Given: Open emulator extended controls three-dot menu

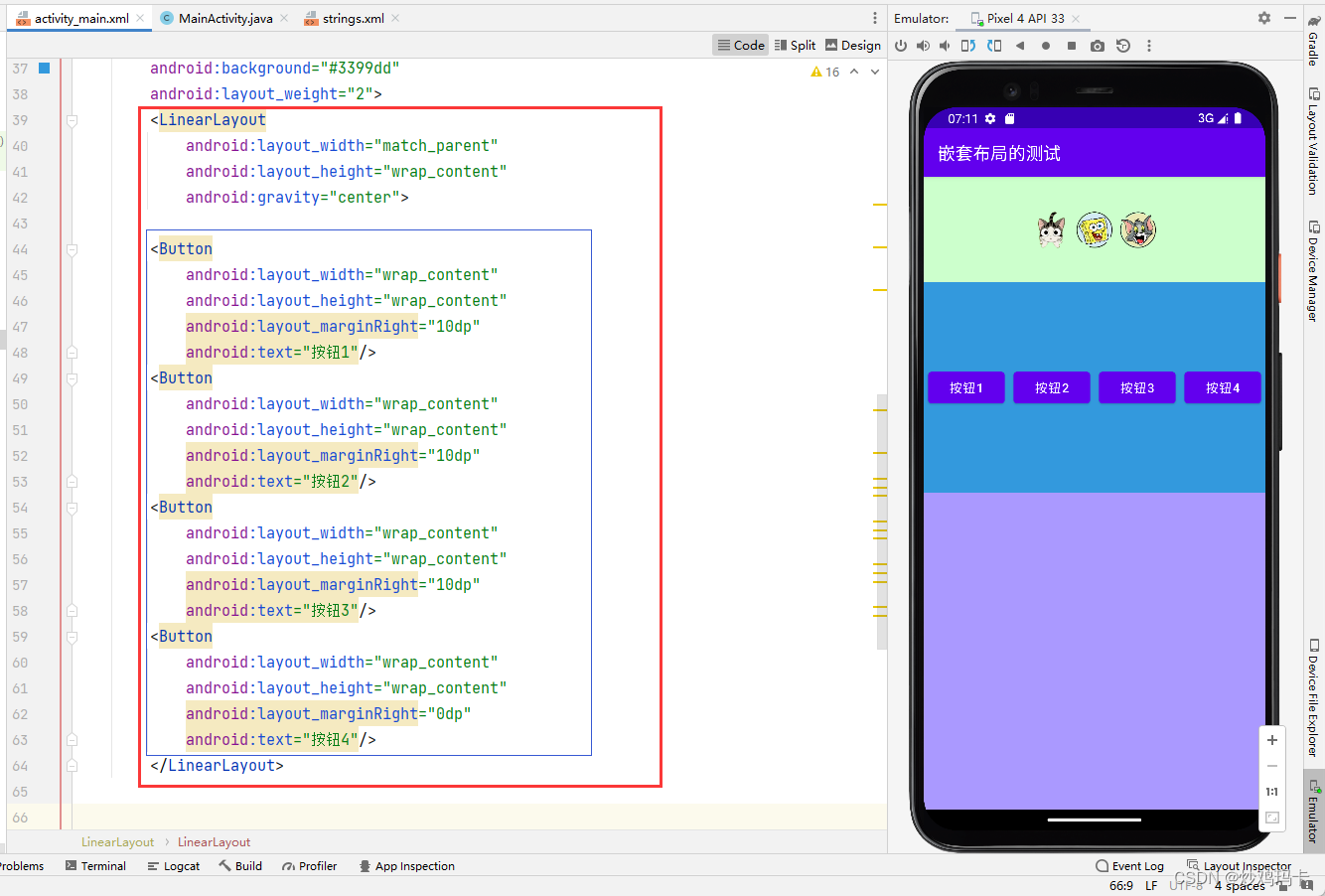Looking at the screenshot, I should pos(1149,46).
